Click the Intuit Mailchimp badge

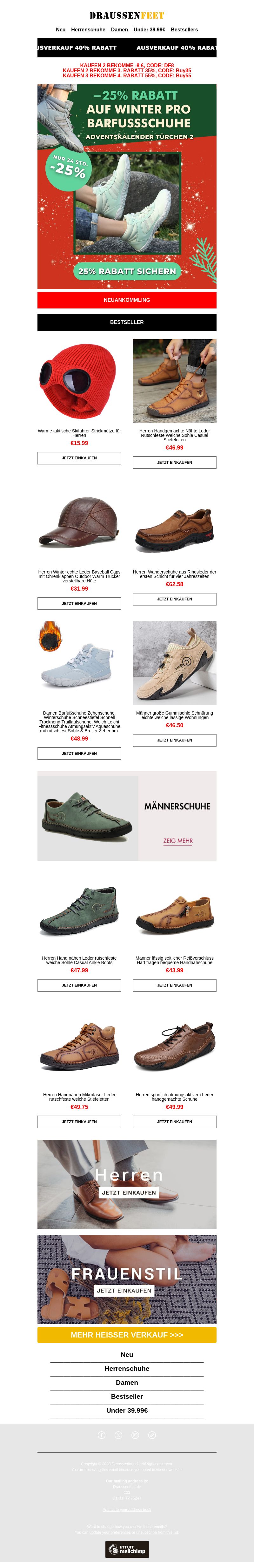click(x=127, y=1549)
